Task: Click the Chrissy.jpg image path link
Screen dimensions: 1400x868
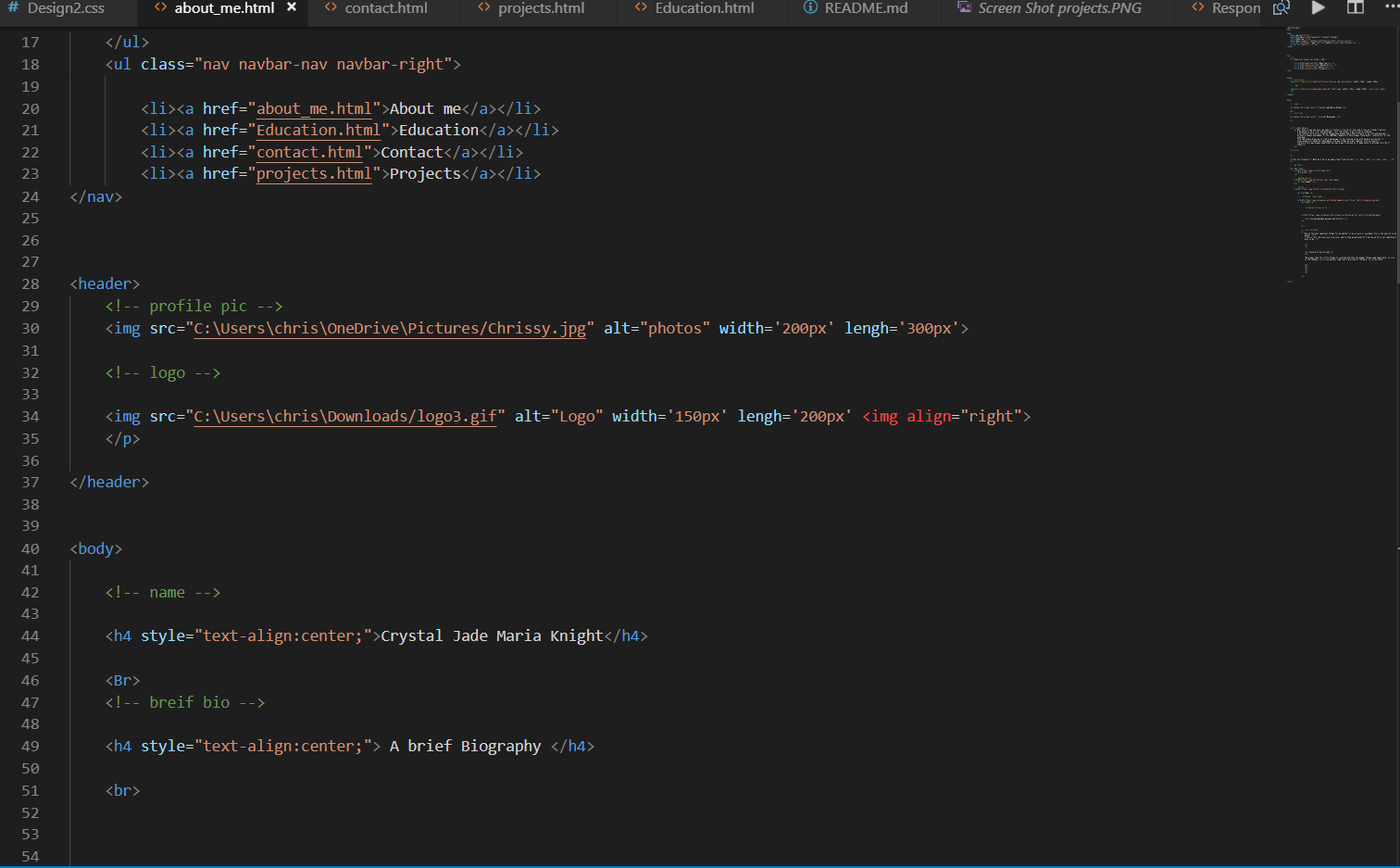Action: pos(390,328)
